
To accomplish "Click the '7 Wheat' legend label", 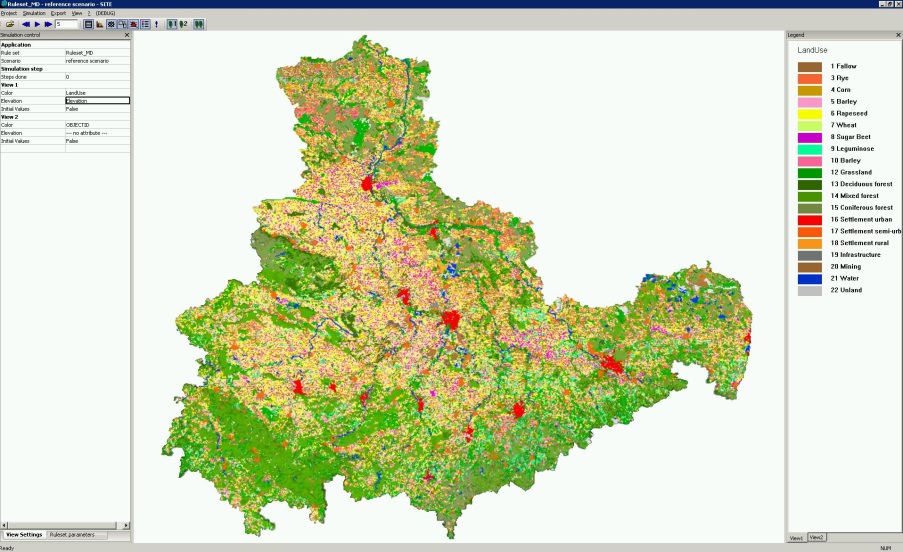I will click(x=844, y=125).
